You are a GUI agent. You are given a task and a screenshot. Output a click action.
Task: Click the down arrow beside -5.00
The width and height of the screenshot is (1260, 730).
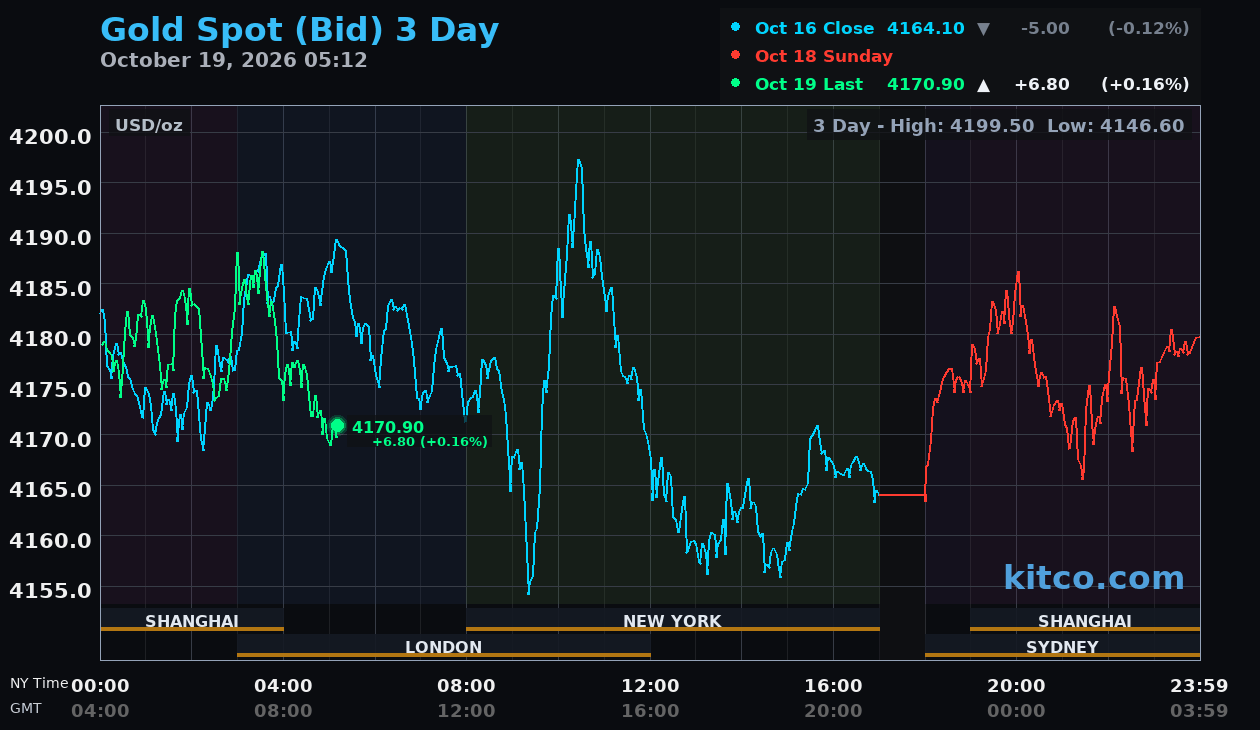click(x=983, y=29)
